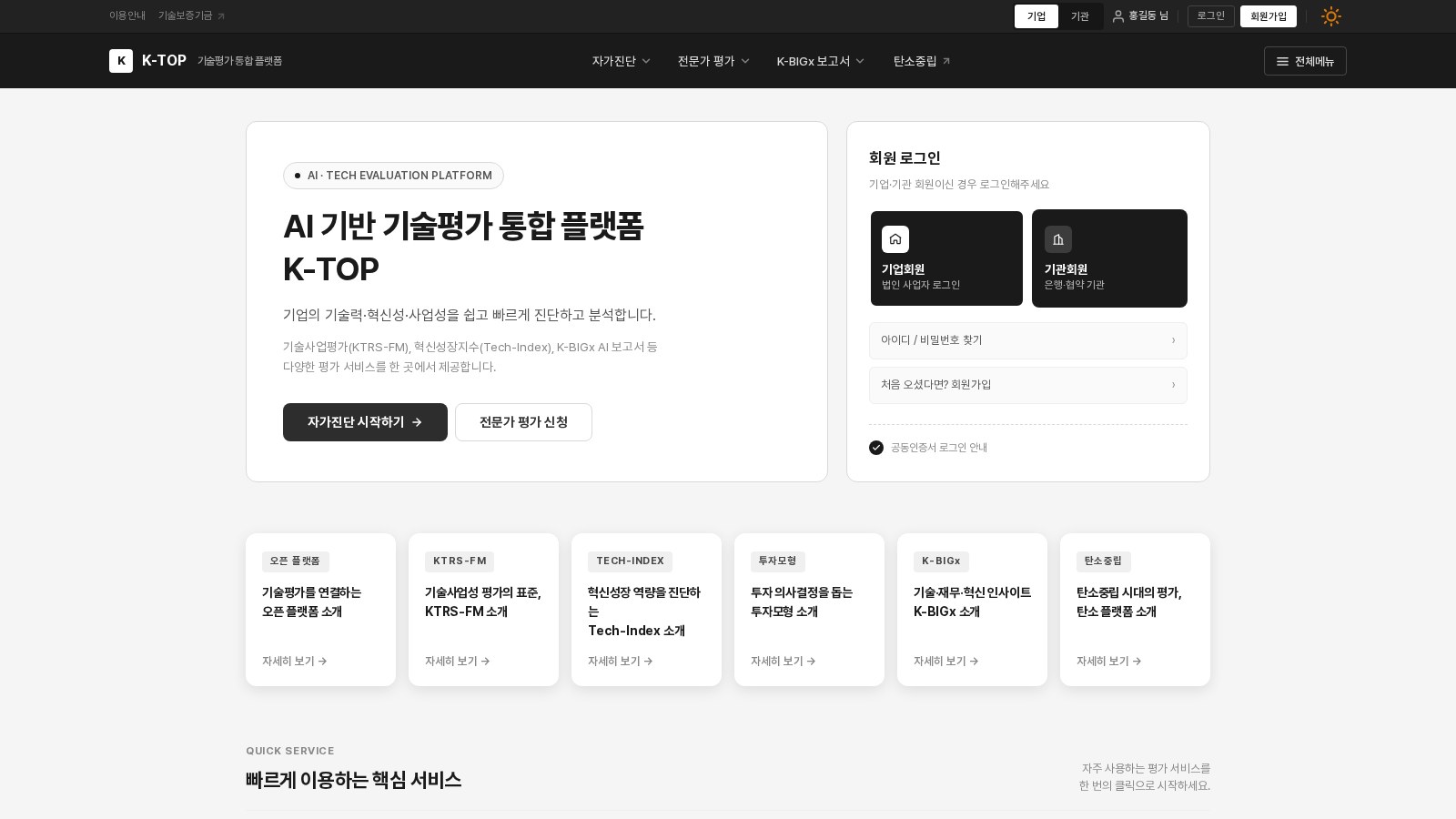Click the QUICK SERVICE label
This screenshot has width=1456, height=819.
(x=290, y=751)
